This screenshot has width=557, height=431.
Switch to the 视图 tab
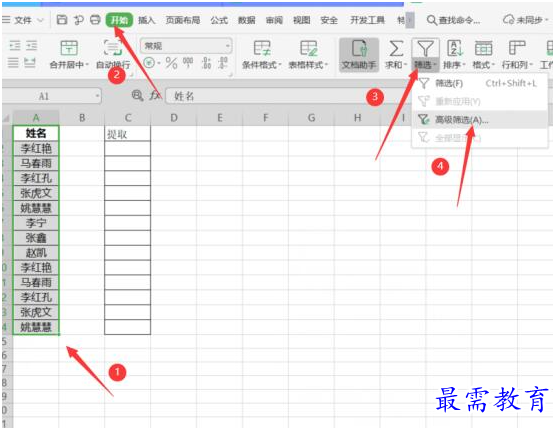pos(302,20)
